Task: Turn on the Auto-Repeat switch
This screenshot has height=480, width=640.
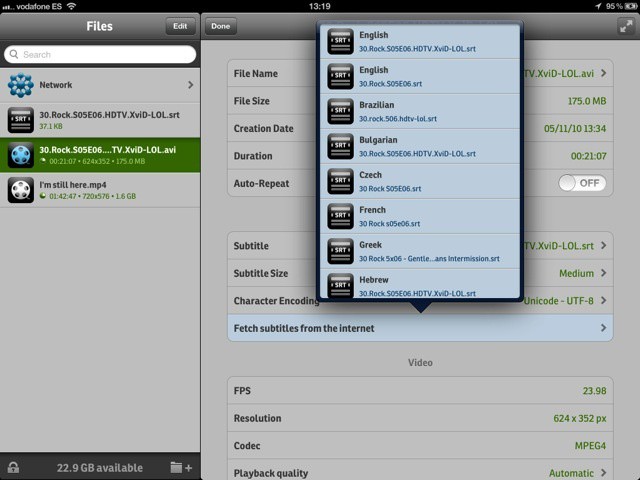Action: click(582, 183)
